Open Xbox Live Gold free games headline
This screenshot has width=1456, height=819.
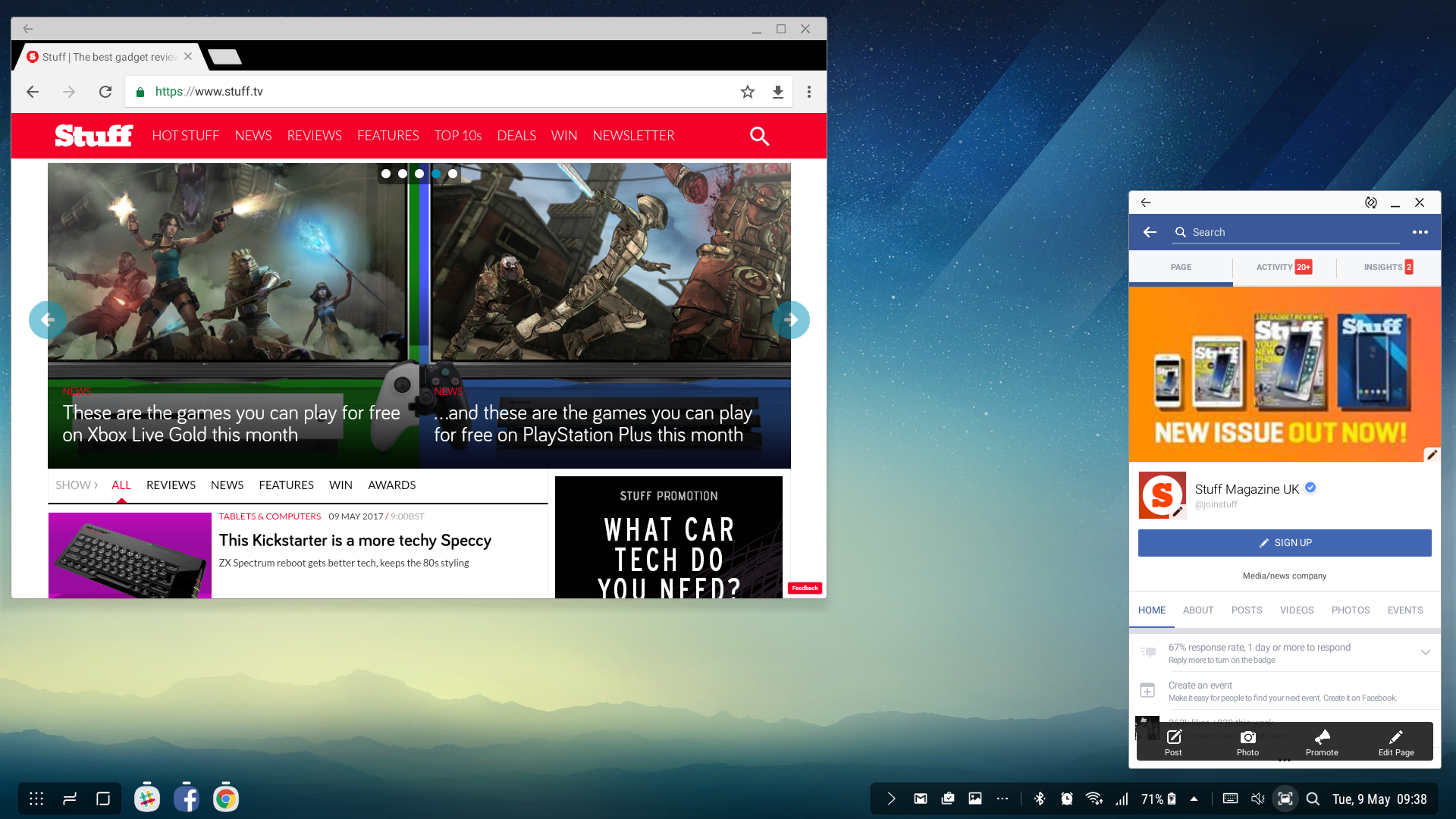231,423
